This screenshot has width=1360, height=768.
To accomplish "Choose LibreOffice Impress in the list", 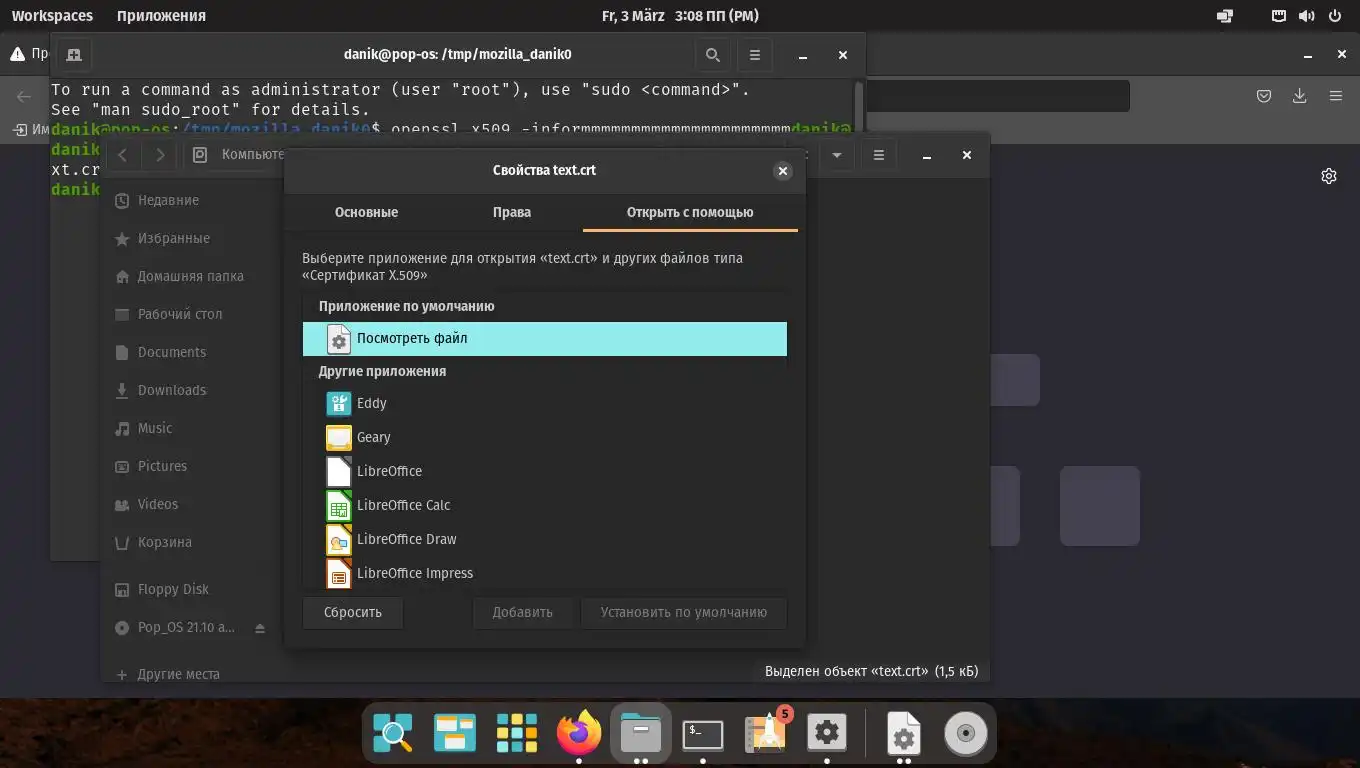I will point(544,573).
